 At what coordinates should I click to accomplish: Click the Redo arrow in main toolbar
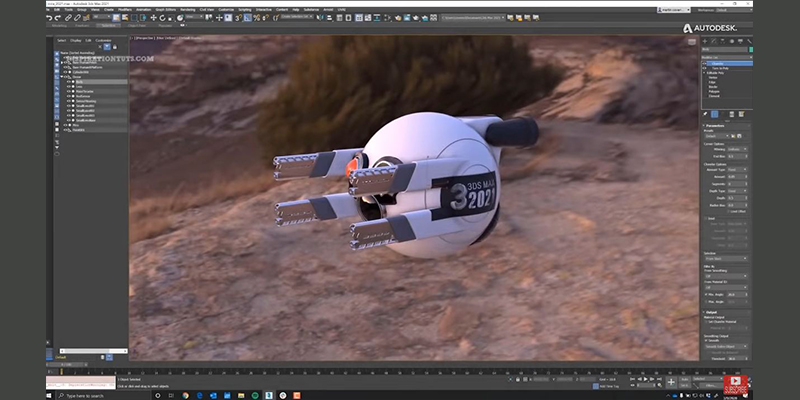pos(58,18)
